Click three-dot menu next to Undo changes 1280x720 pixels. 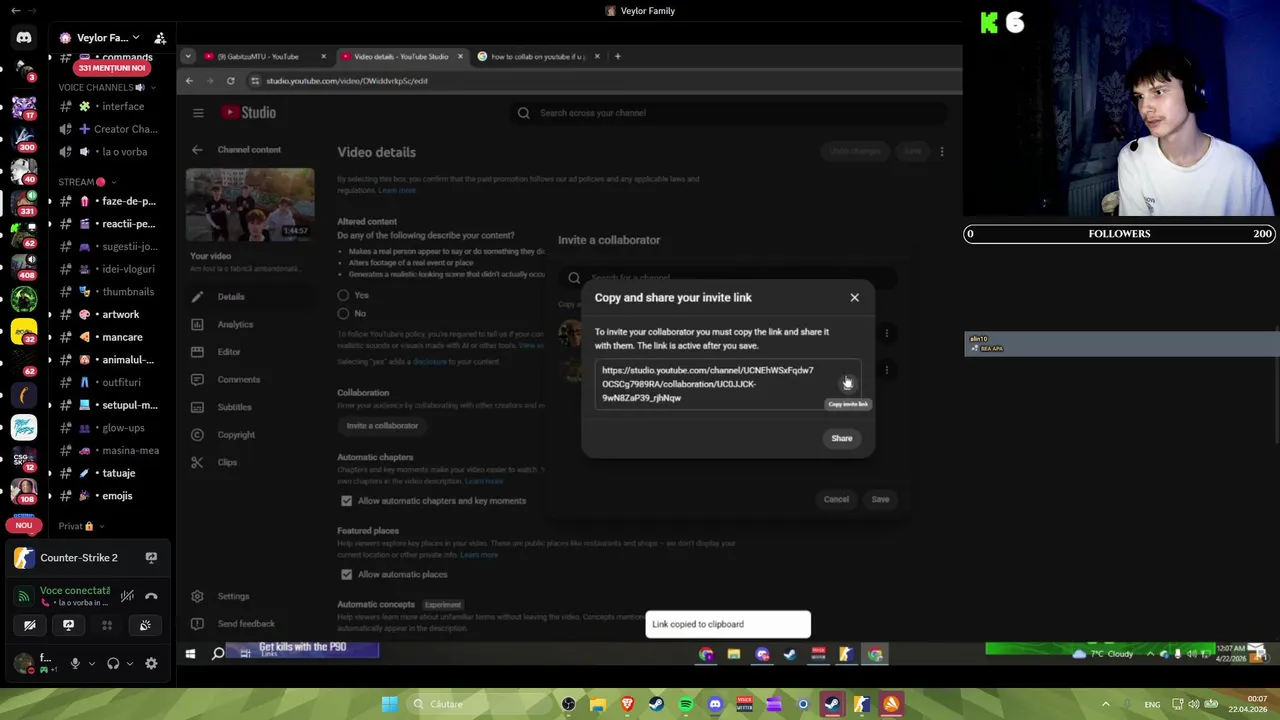pyautogui.click(x=941, y=152)
